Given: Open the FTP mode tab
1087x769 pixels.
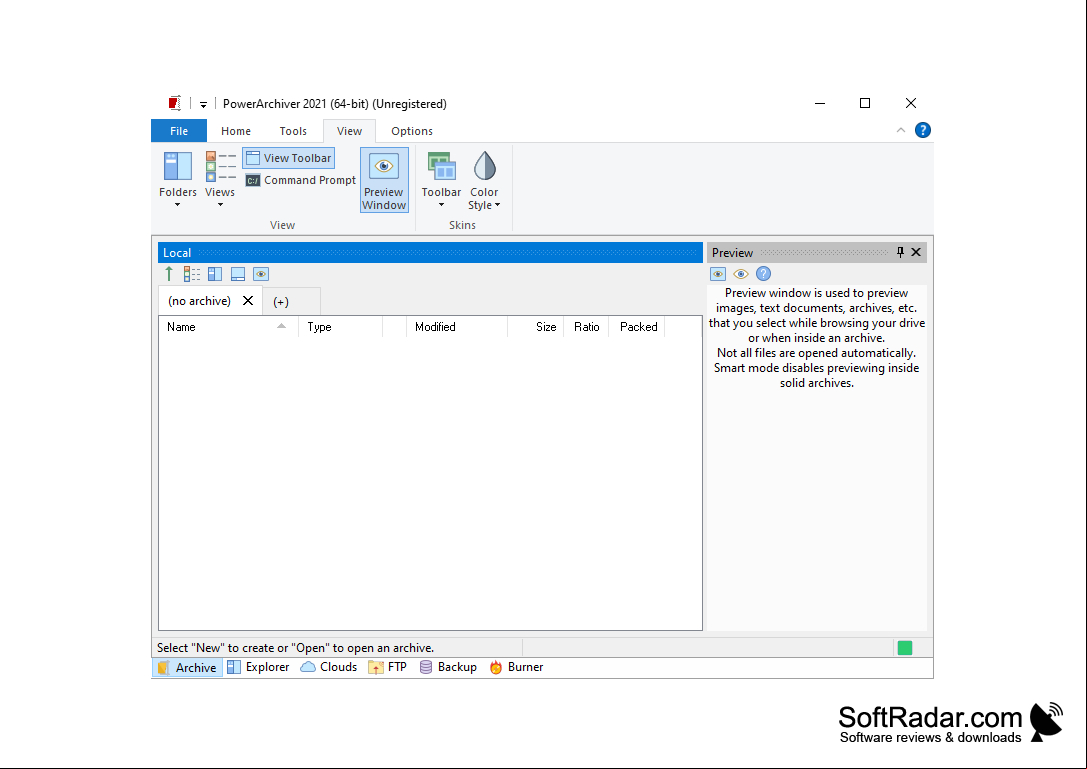Looking at the screenshot, I should pos(388,667).
